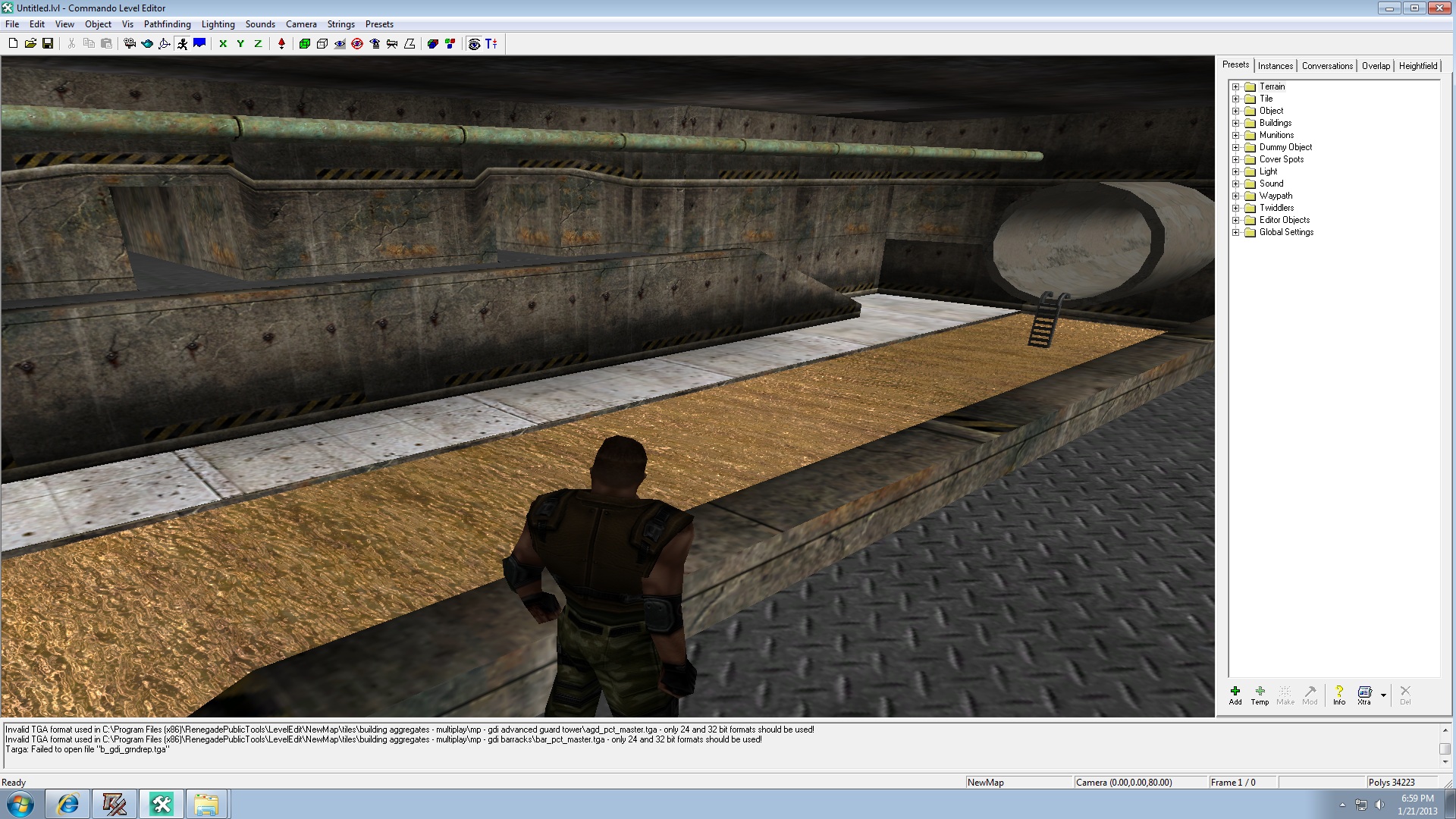Screen dimensions: 1456x819
Task: Click the red up-down arrow icon
Action: pos(281,44)
